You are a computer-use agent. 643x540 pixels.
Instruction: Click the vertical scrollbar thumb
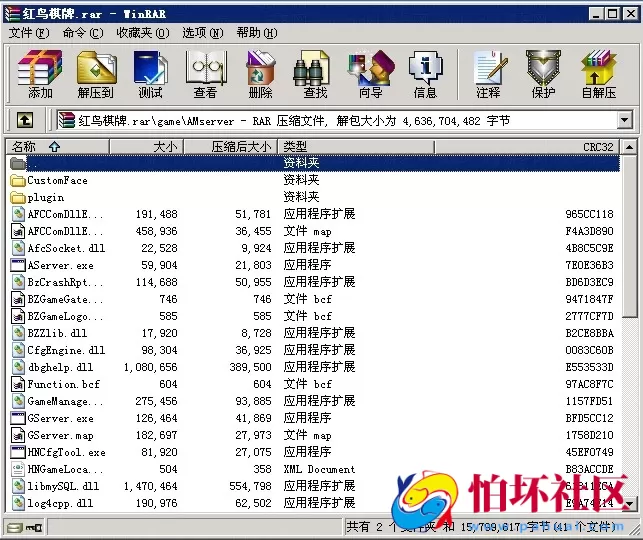pyautogui.click(x=629, y=235)
